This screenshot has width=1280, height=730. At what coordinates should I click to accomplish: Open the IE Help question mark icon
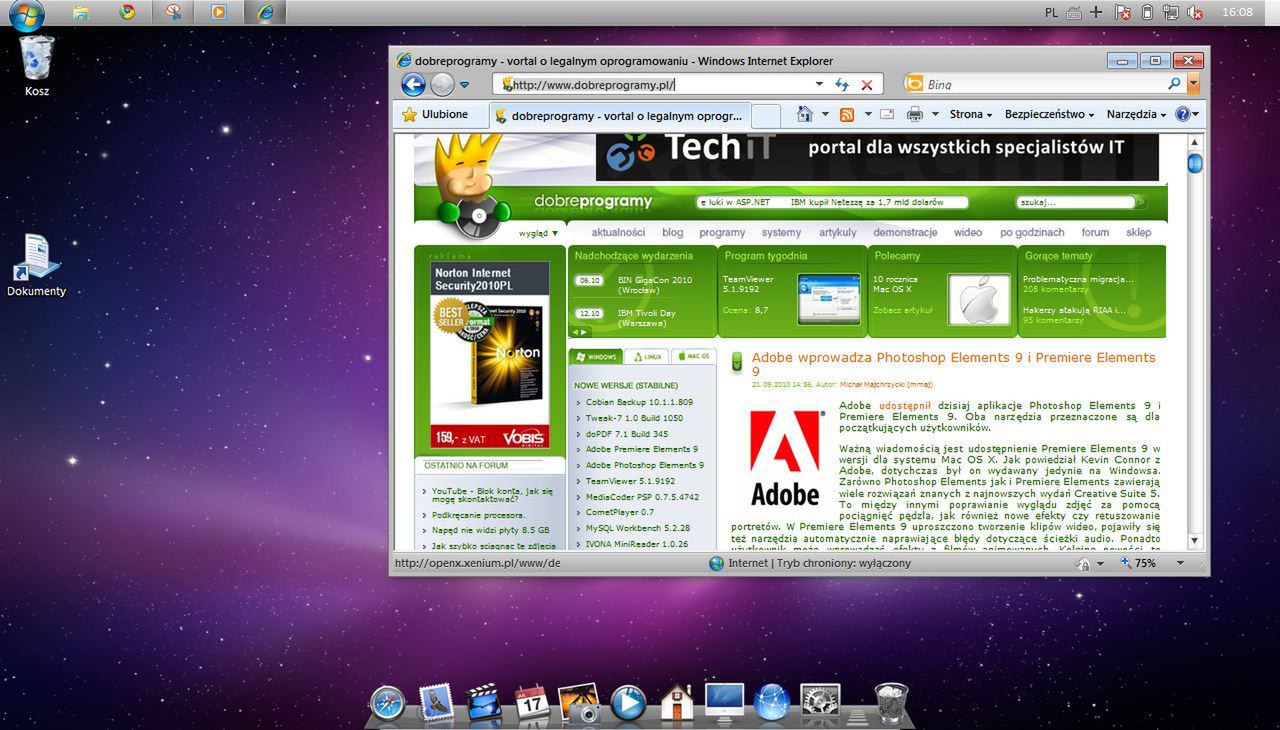coord(1182,115)
